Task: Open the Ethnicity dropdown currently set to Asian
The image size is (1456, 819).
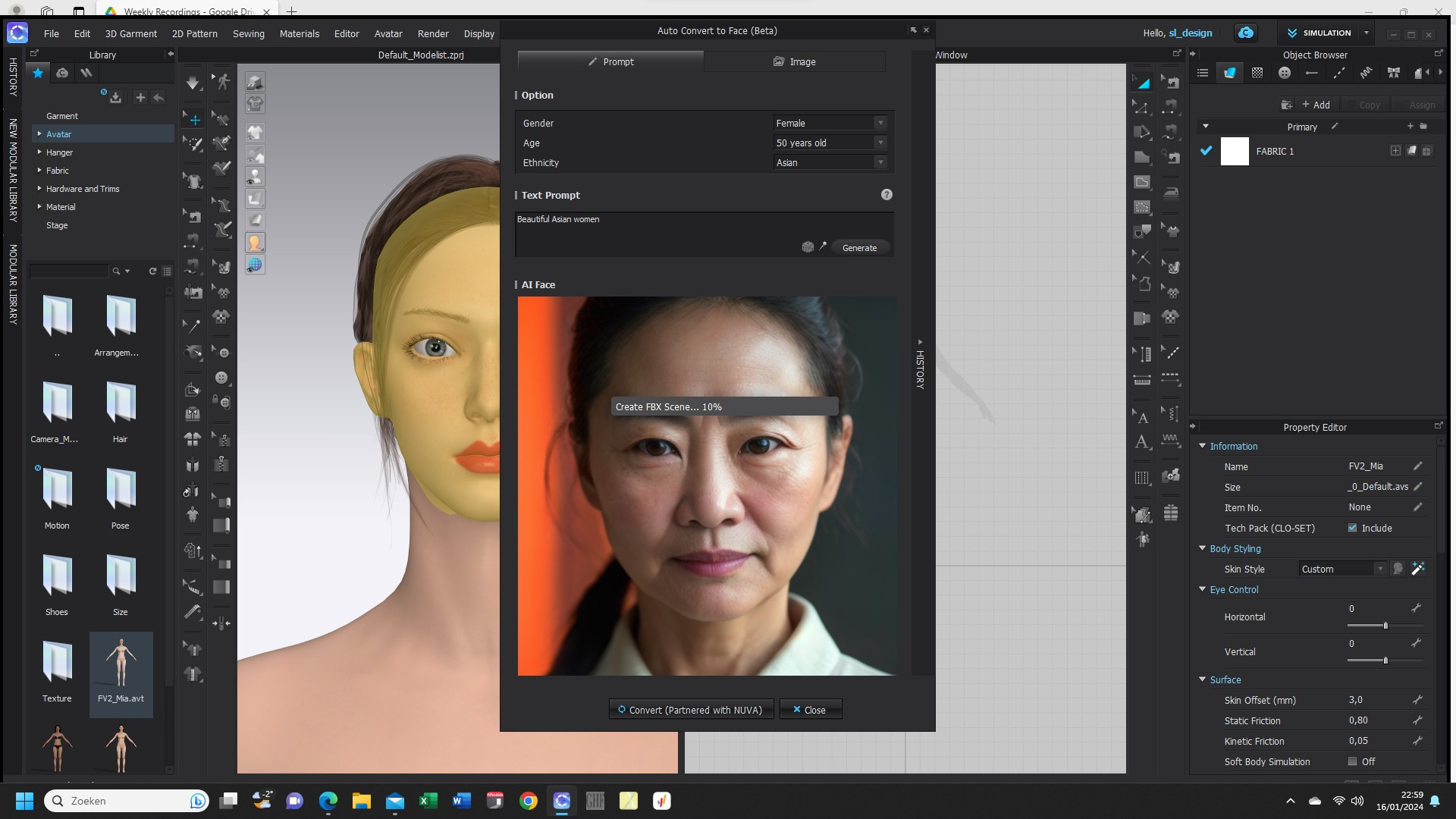Action: (x=829, y=162)
